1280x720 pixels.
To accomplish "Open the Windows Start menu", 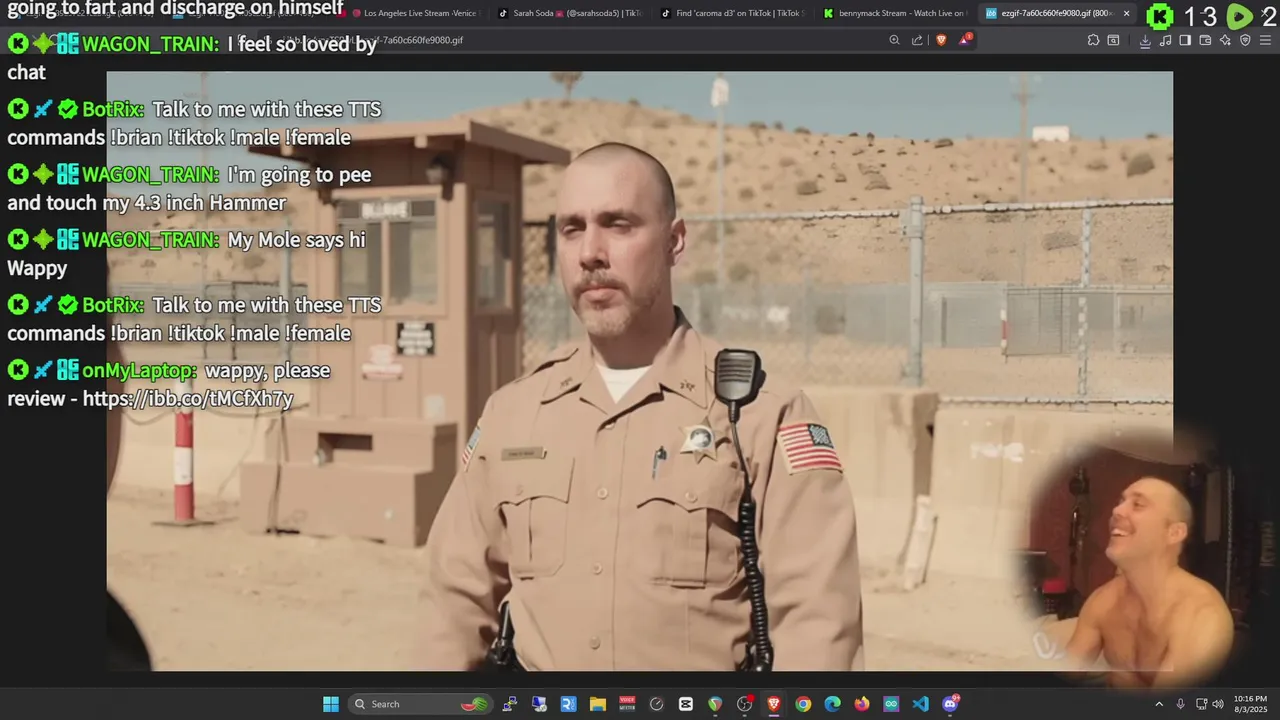I will point(330,704).
